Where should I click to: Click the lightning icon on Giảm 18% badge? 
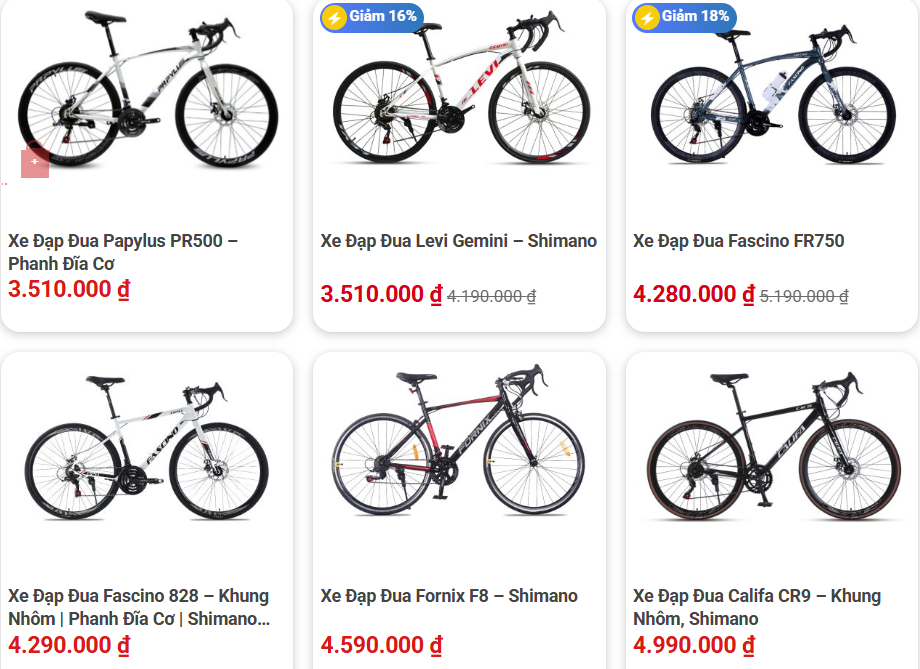click(x=647, y=17)
